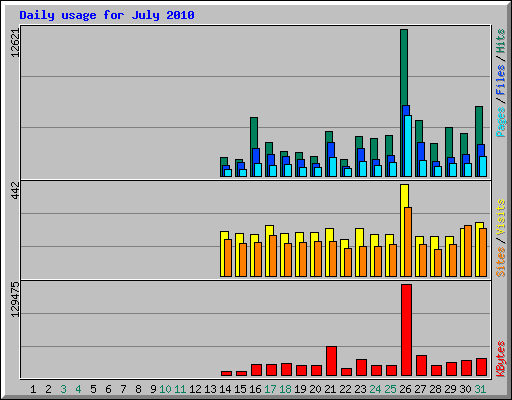Select green day label 31
Screen dimensions: 512x400
(x=480, y=389)
